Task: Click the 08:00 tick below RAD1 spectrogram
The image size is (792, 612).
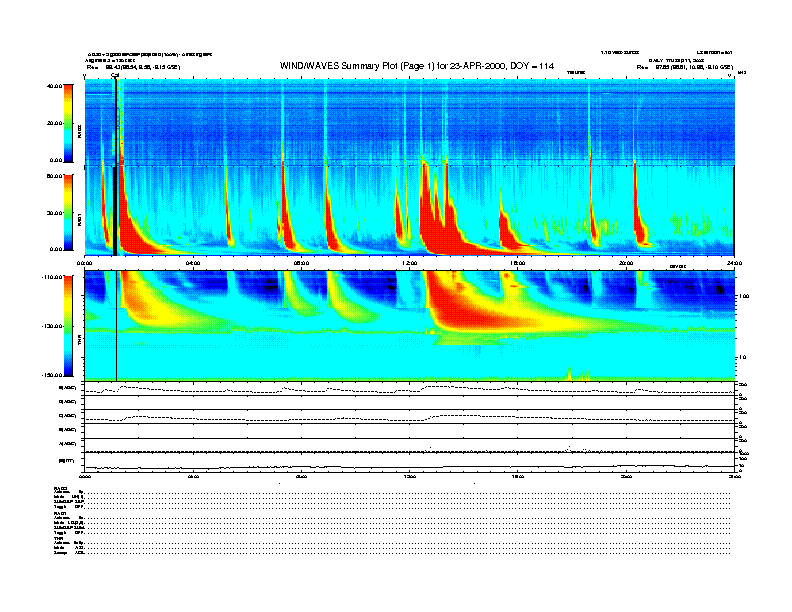Action: (x=301, y=263)
